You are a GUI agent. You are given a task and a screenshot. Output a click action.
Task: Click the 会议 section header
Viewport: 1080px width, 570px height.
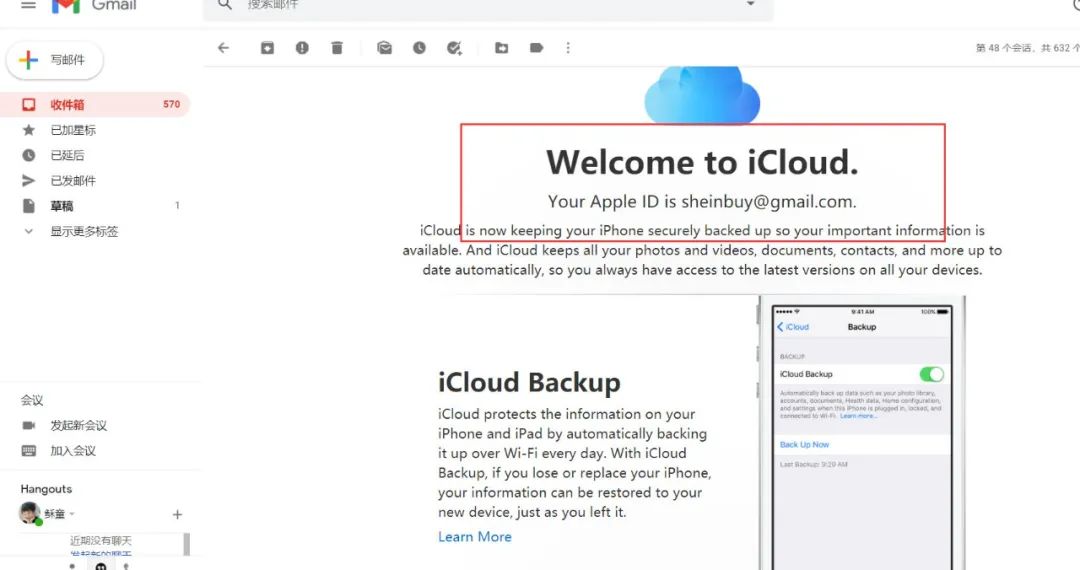(32, 400)
